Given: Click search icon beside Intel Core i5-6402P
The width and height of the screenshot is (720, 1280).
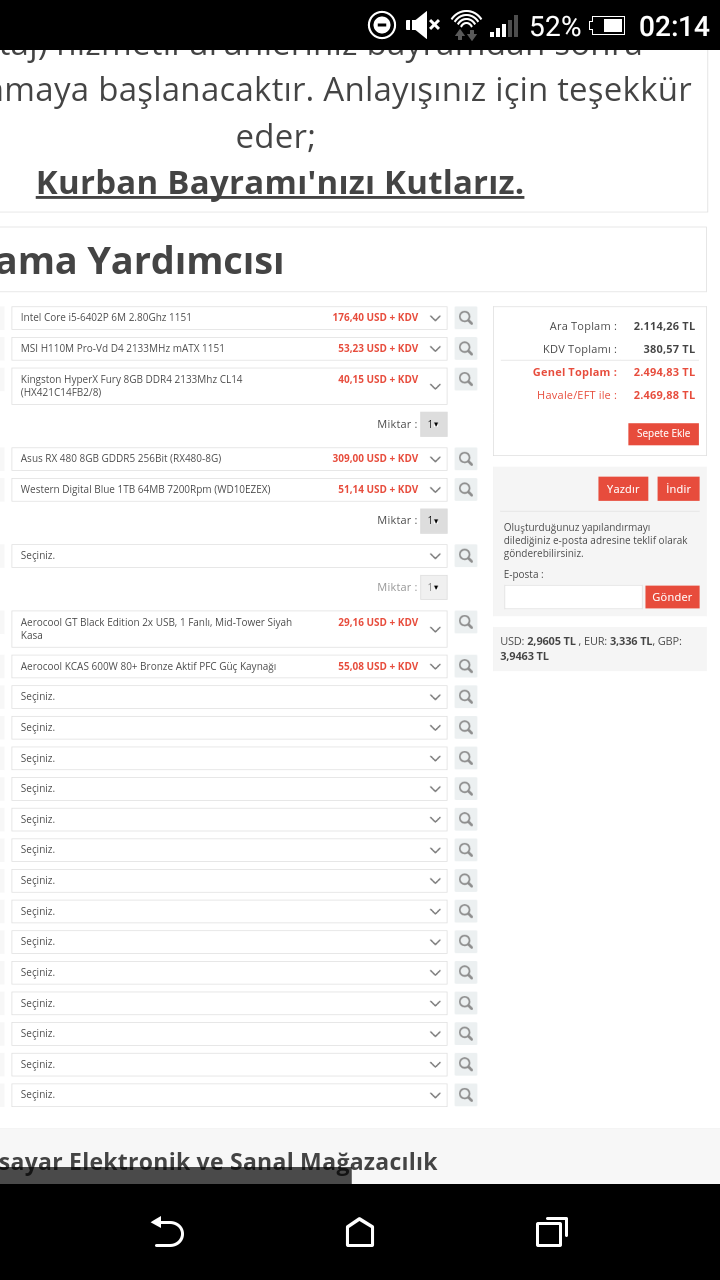Looking at the screenshot, I should tap(466, 318).
